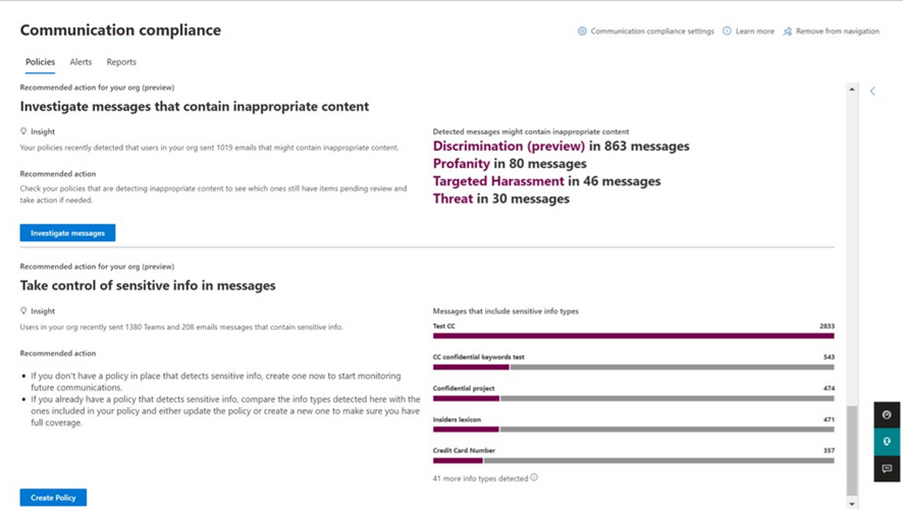Click info icon beside 41 more info types
The height and width of the screenshot is (509, 903).
(534, 477)
